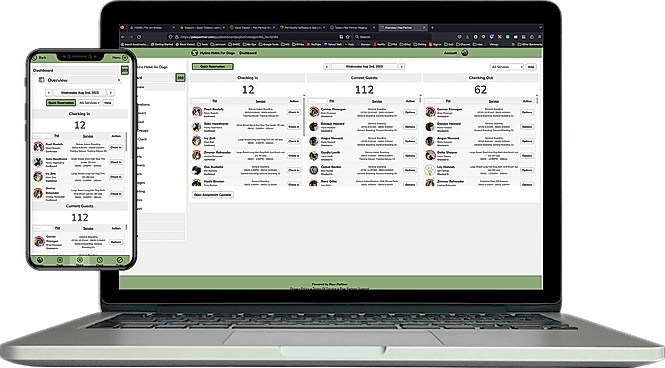Tap the clock icon in phone bottom bar

coord(100,260)
